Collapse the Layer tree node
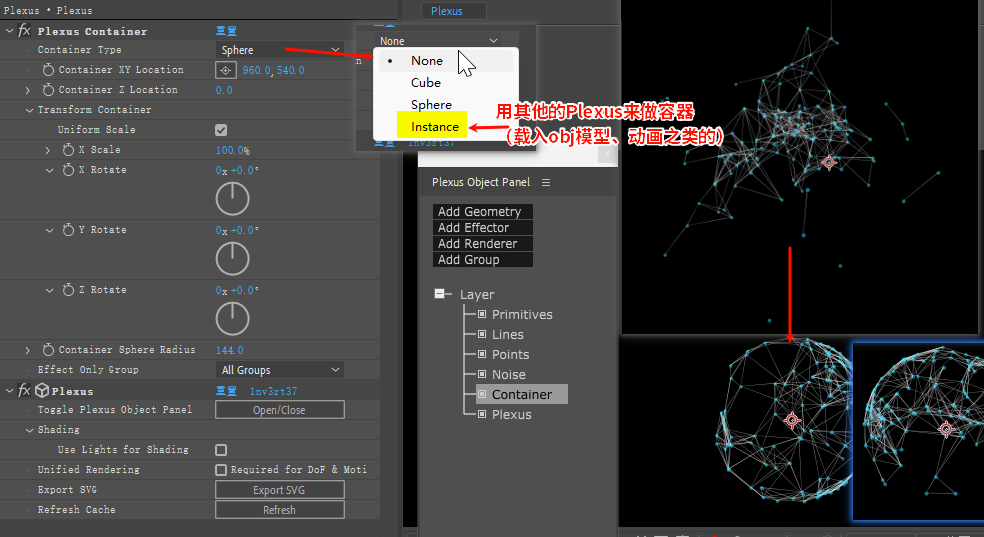The height and width of the screenshot is (537, 984). [x=439, y=294]
